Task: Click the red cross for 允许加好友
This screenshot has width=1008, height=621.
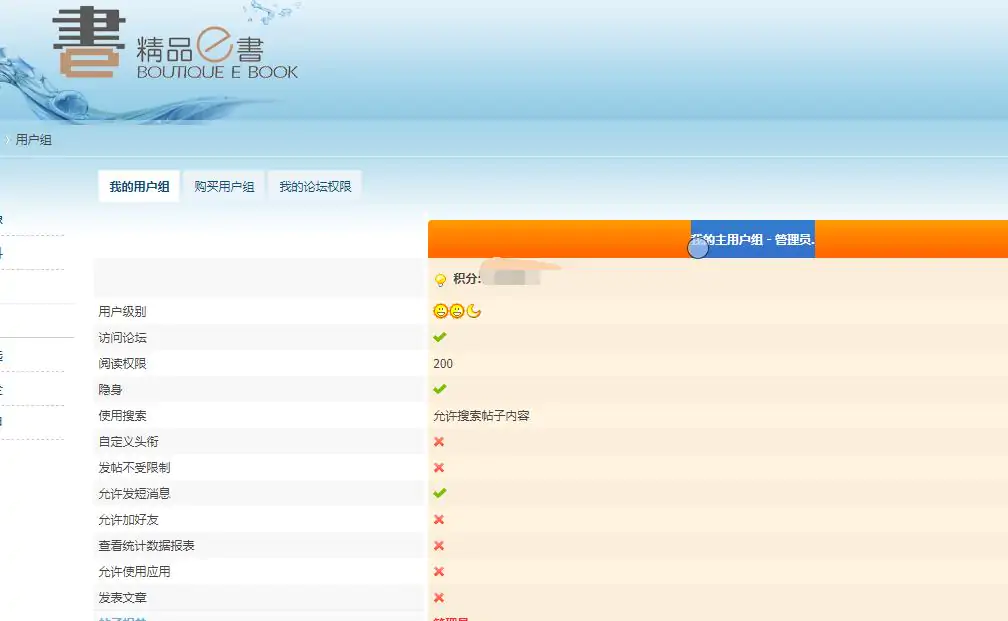Action: [439, 519]
